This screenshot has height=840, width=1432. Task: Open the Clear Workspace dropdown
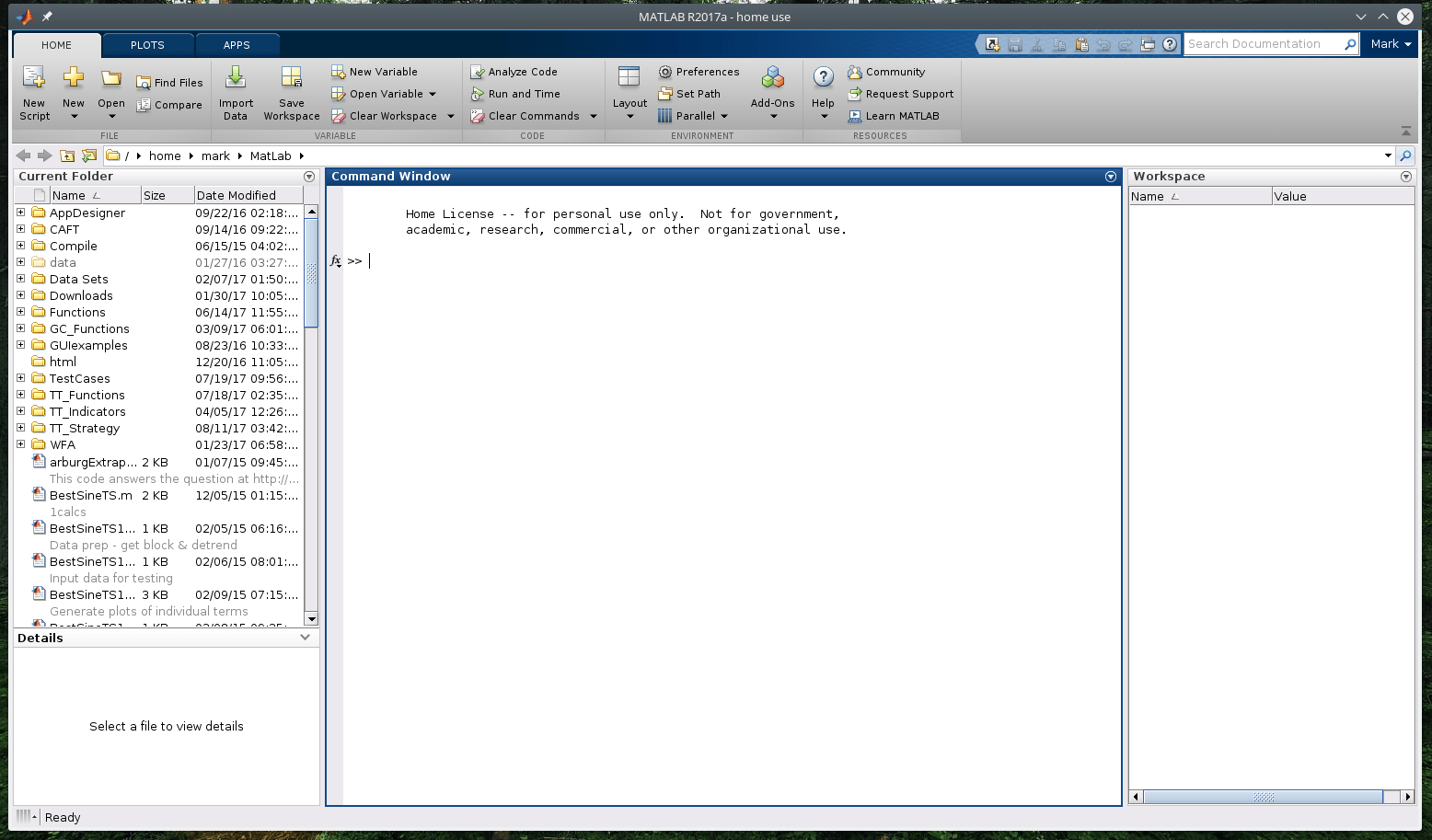tap(450, 116)
